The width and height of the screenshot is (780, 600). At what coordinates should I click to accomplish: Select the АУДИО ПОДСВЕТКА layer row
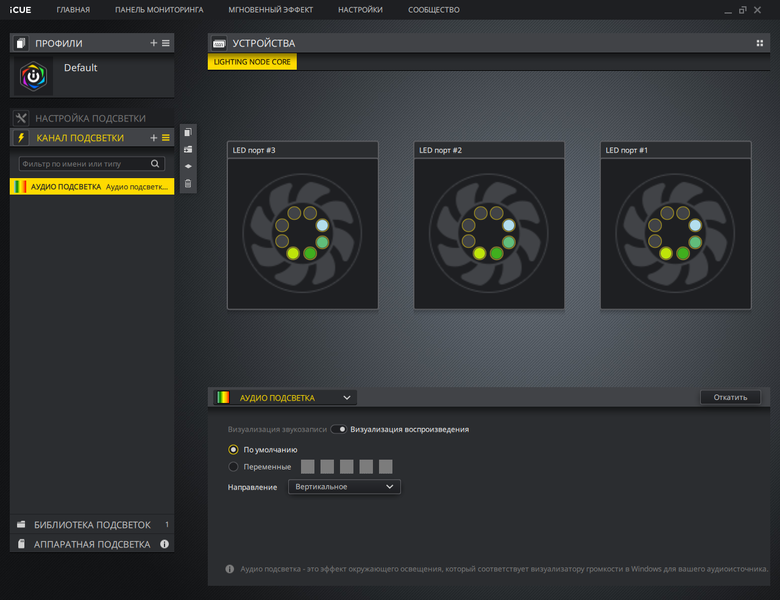click(x=92, y=187)
